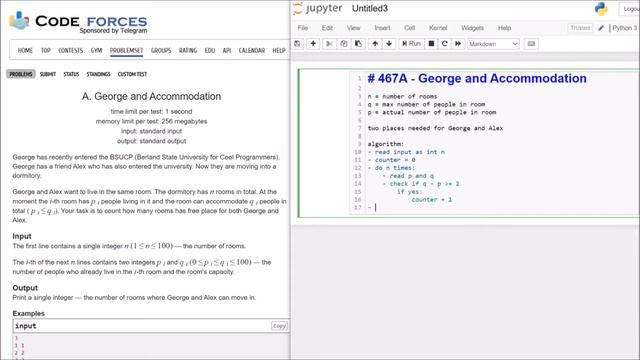Viewport: 640px width, 360px height.
Task: Open the Kernel menu in Jupyter
Action: pos(438,28)
